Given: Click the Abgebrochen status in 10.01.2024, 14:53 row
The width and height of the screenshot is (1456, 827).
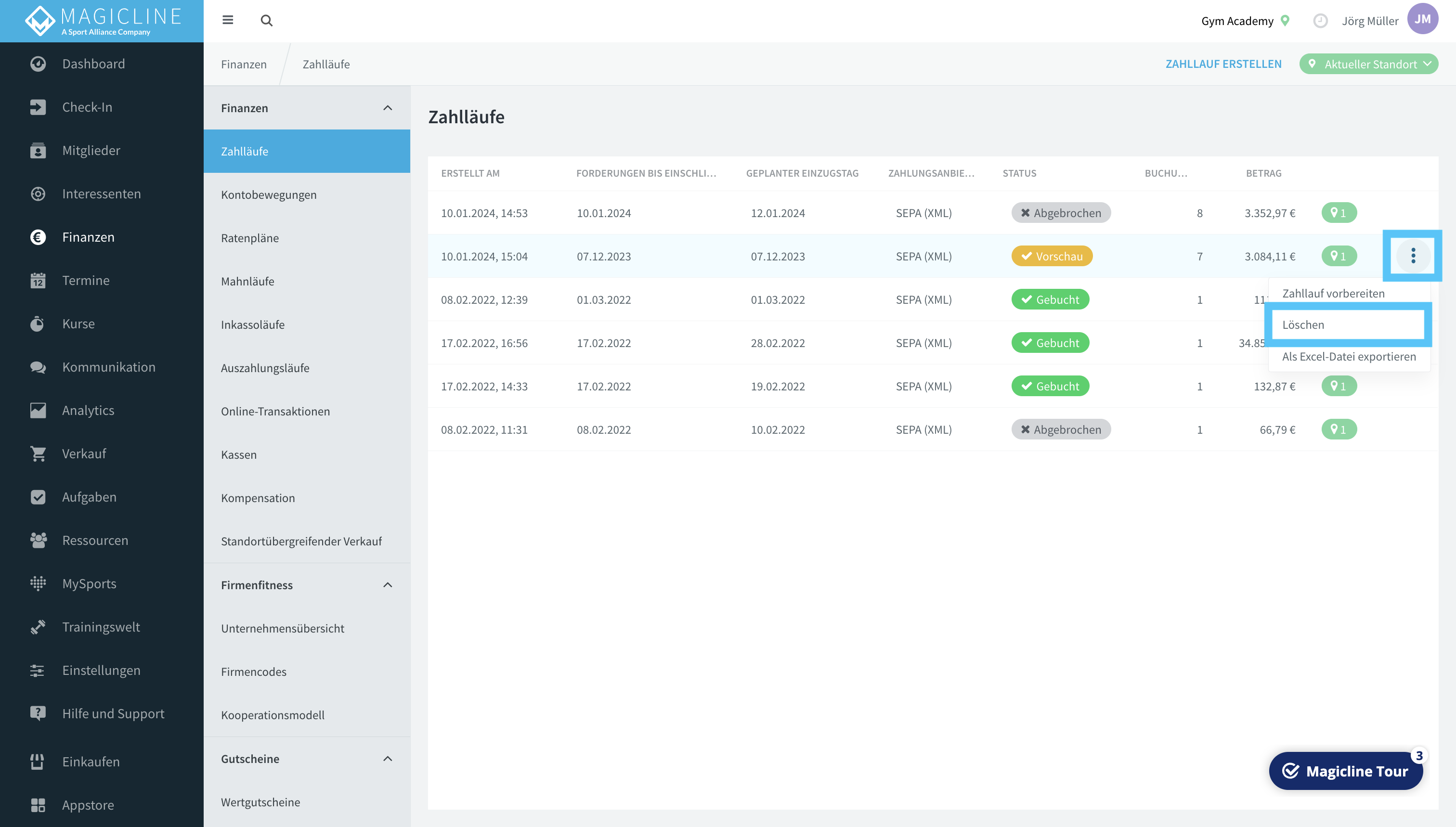Looking at the screenshot, I should (x=1061, y=213).
